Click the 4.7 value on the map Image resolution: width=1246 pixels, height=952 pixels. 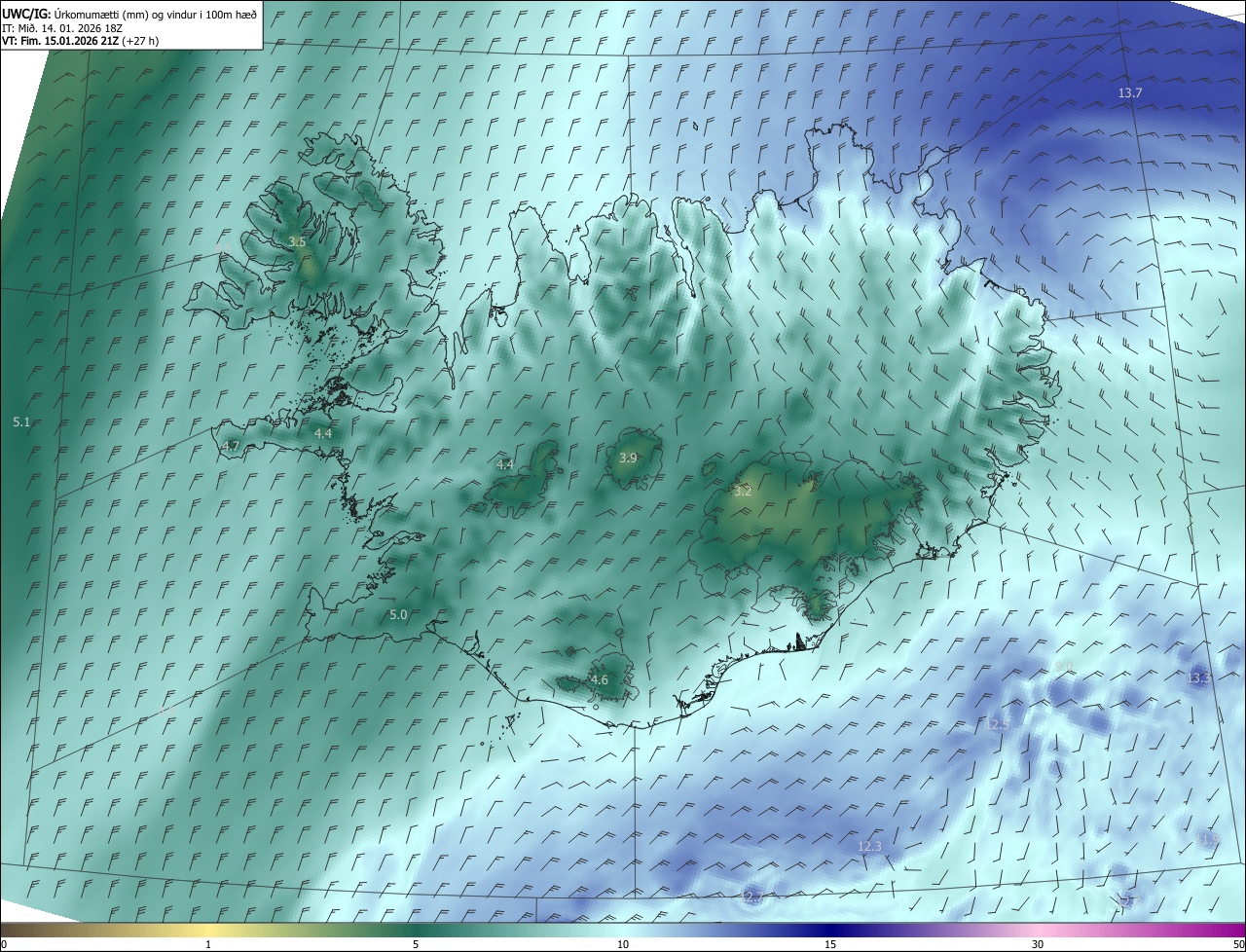click(x=231, y=446)
